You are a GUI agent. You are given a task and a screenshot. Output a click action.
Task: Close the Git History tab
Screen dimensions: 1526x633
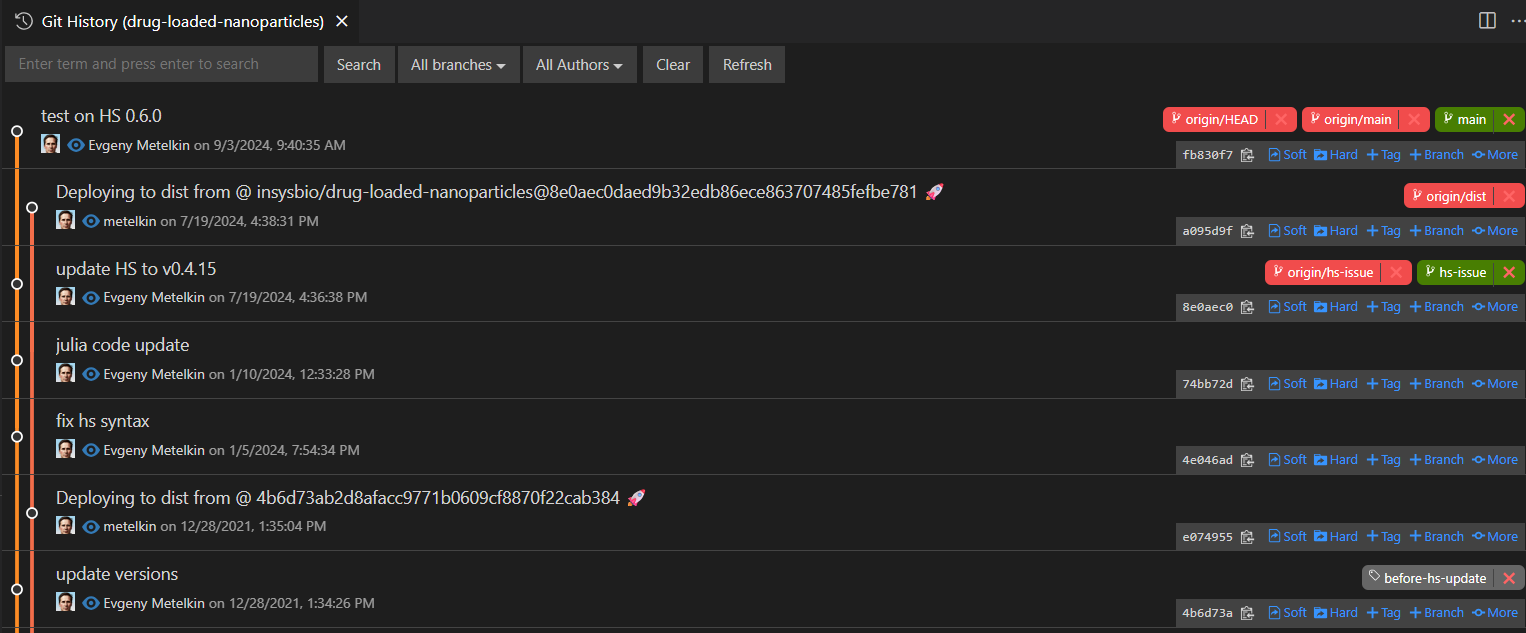pyautogui.click(x=342, y=21)
